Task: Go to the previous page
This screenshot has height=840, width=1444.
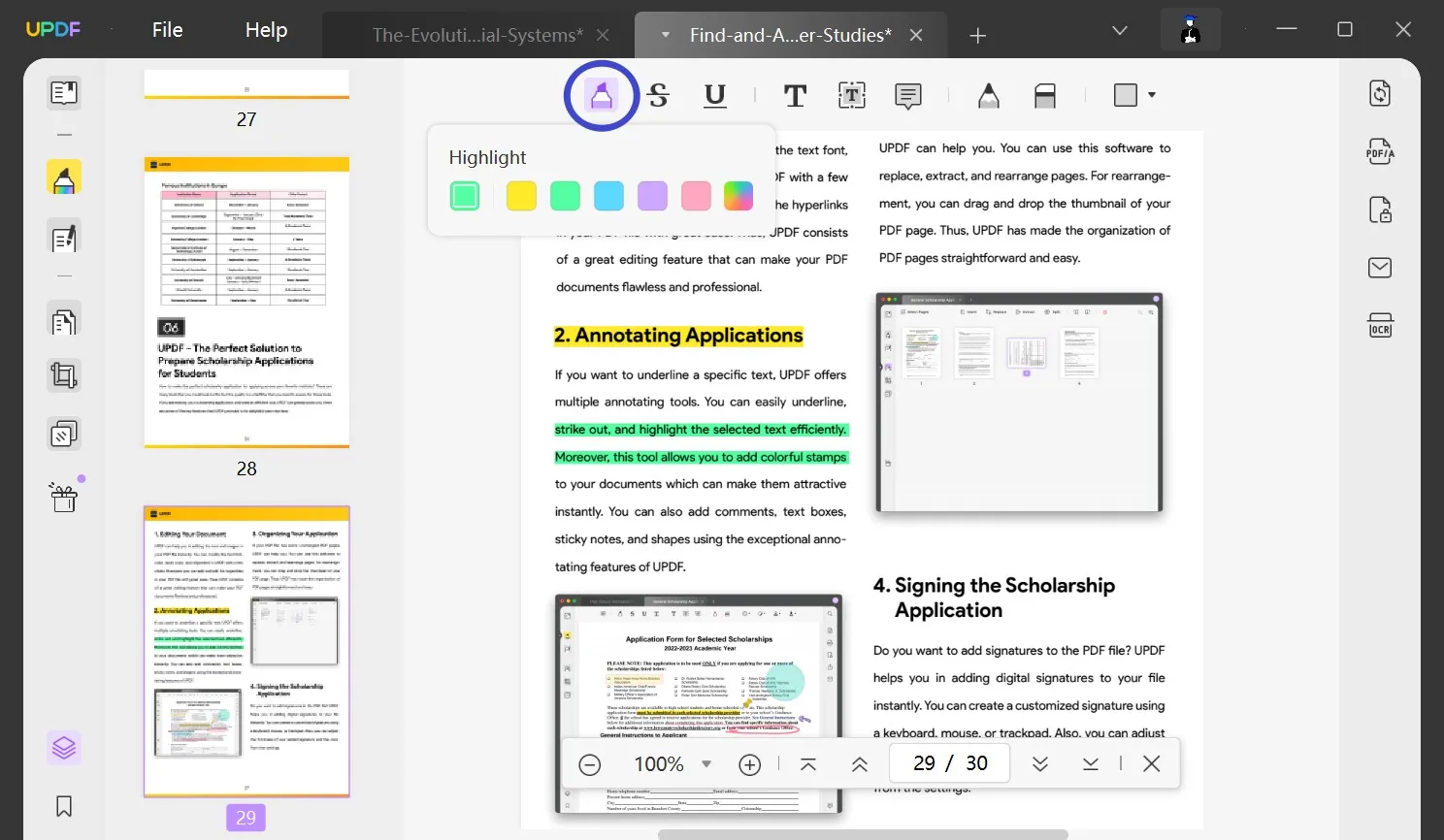Action: click(x=859, y=764)
